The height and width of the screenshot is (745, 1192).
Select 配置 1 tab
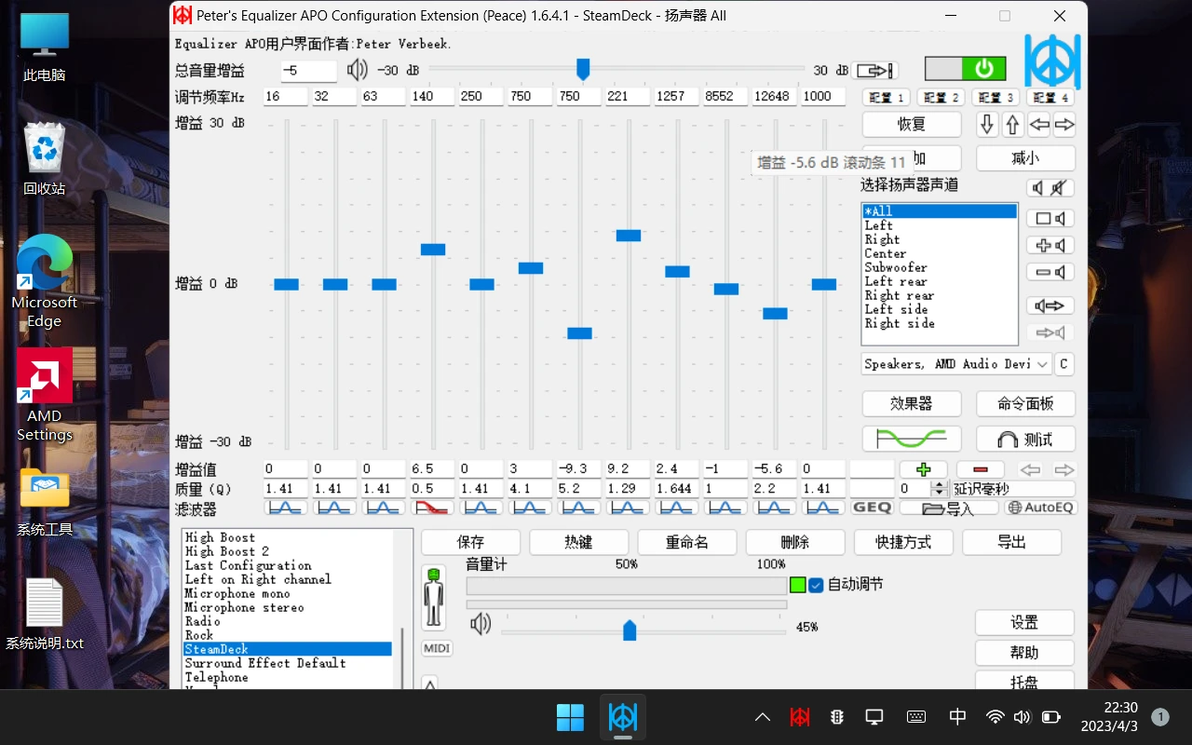coord(886,97)
